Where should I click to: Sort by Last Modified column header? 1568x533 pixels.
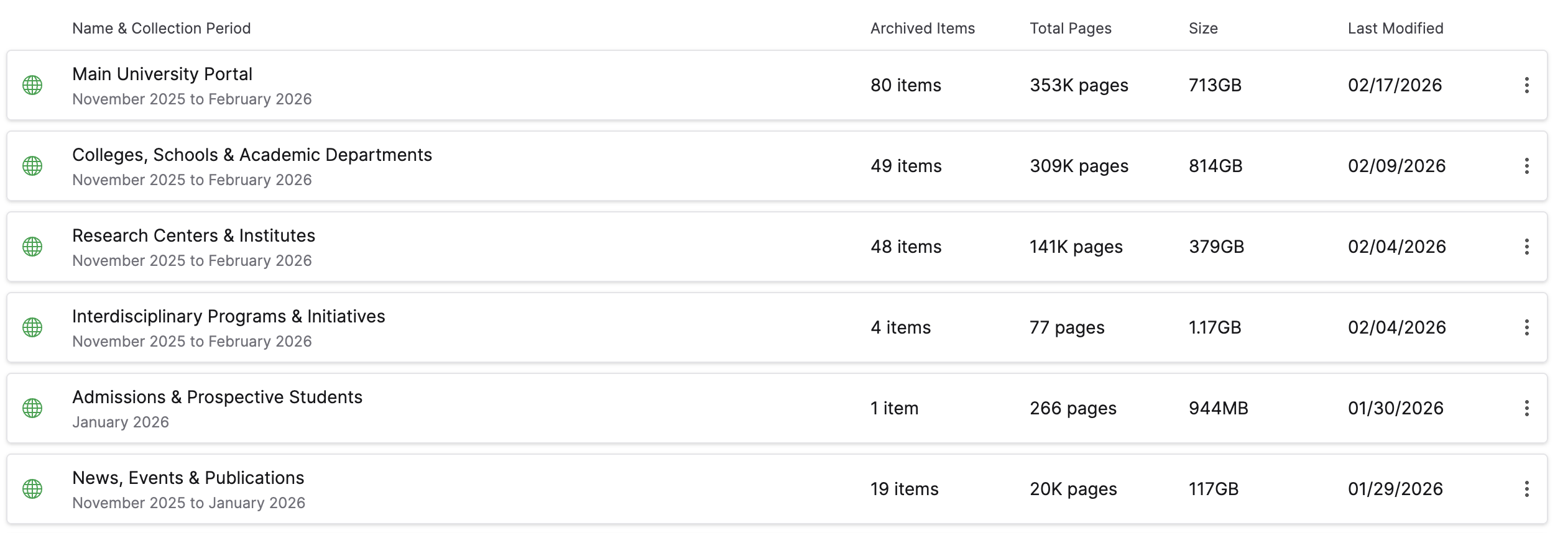click(x=1395, y=29)
